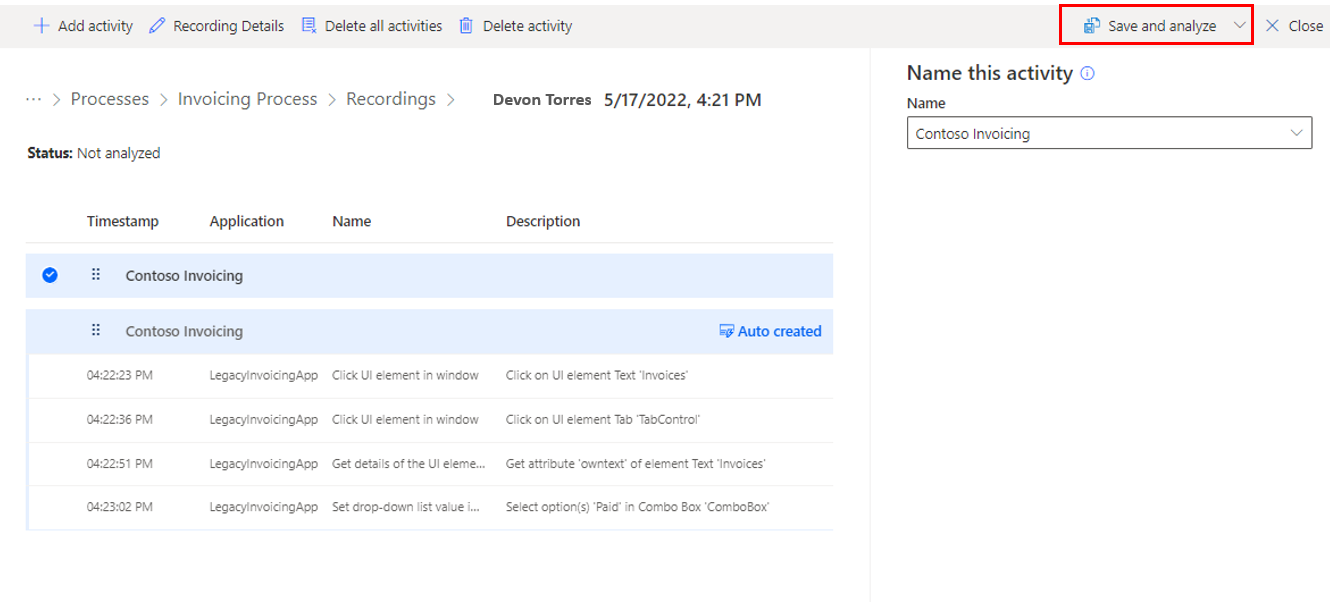Click the save icon on Save and analyze
The image size is (1330, 608).
point(1093,25)
